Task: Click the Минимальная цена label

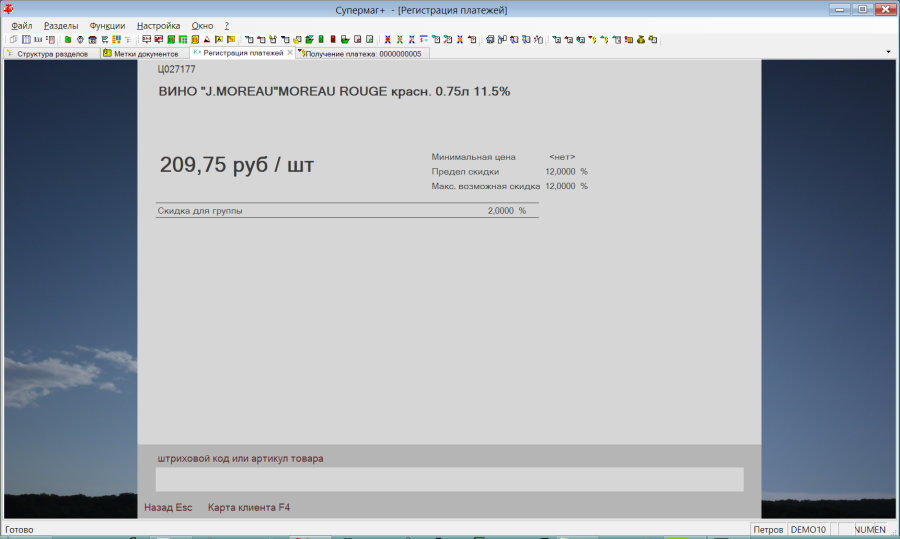Action: [474, 157]
